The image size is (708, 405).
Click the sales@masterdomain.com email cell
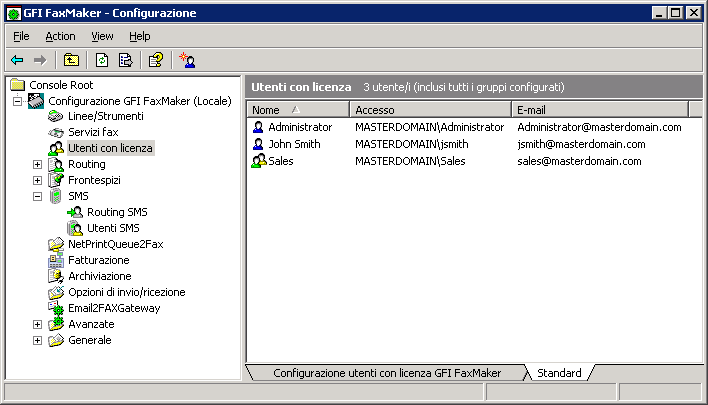(579, 161)
